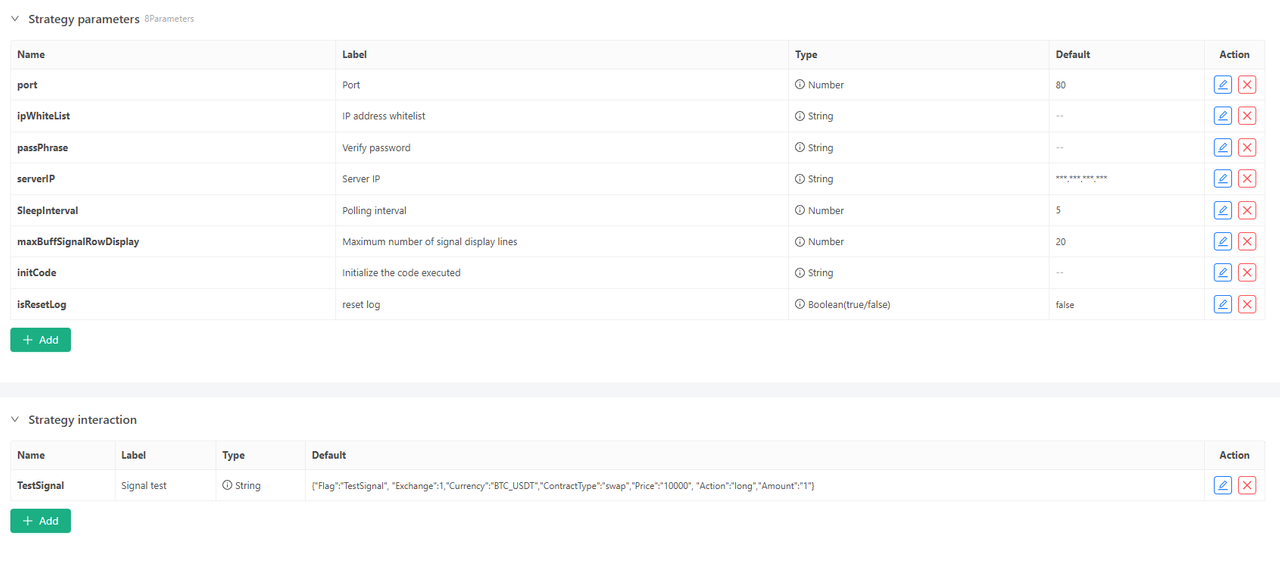Screen dimensions: 1280x561
Task: Click 'Maximum number of signal display lines'
Action: (429, 241)
